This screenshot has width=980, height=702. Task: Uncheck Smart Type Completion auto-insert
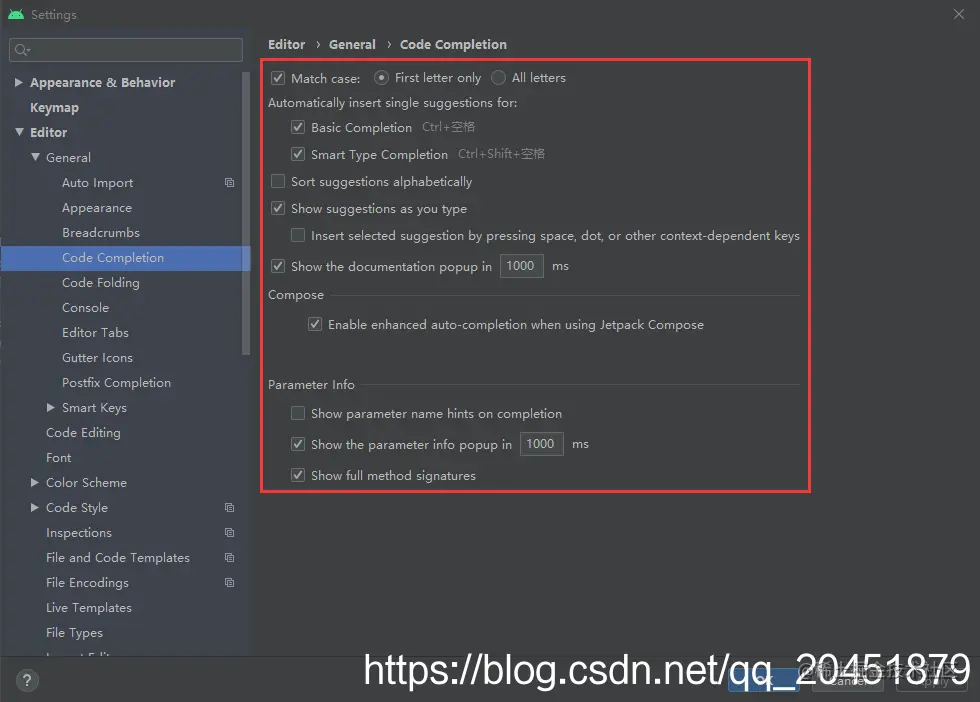(298, 154)
